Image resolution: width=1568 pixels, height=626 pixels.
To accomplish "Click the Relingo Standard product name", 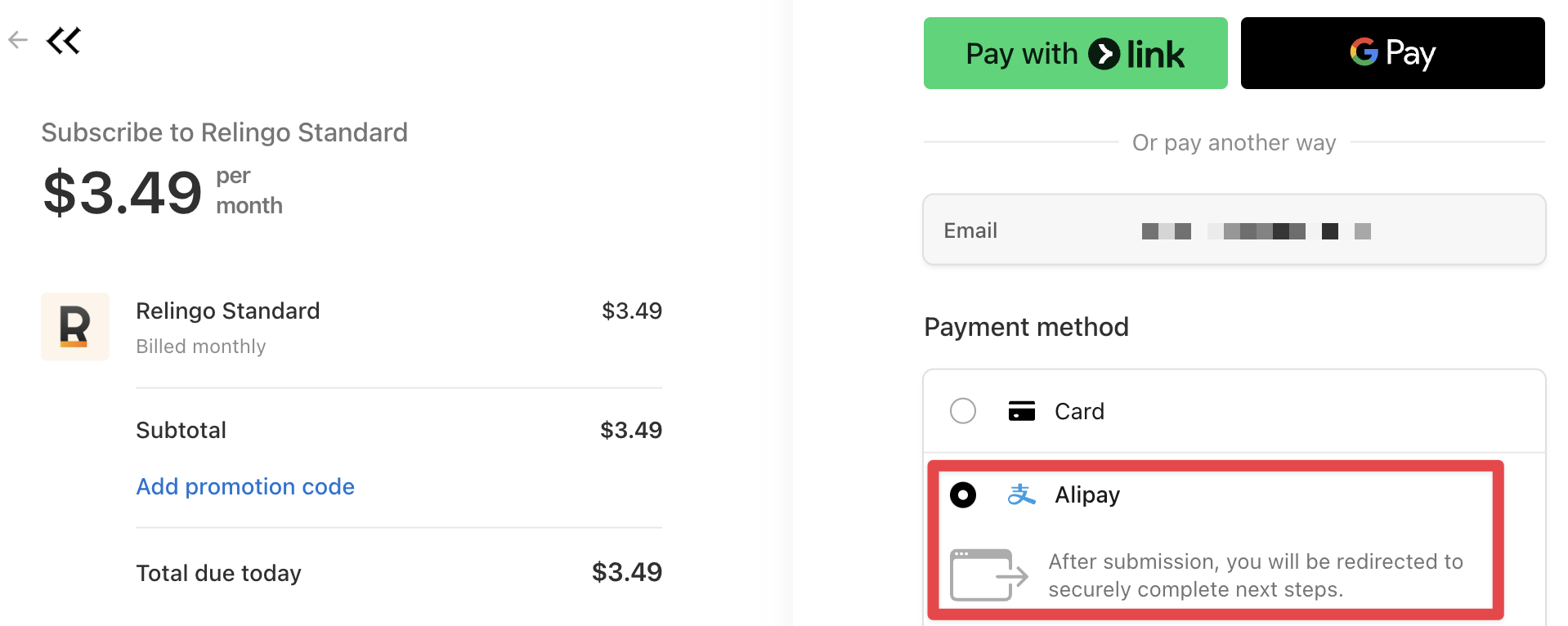I will click(228, 311).
